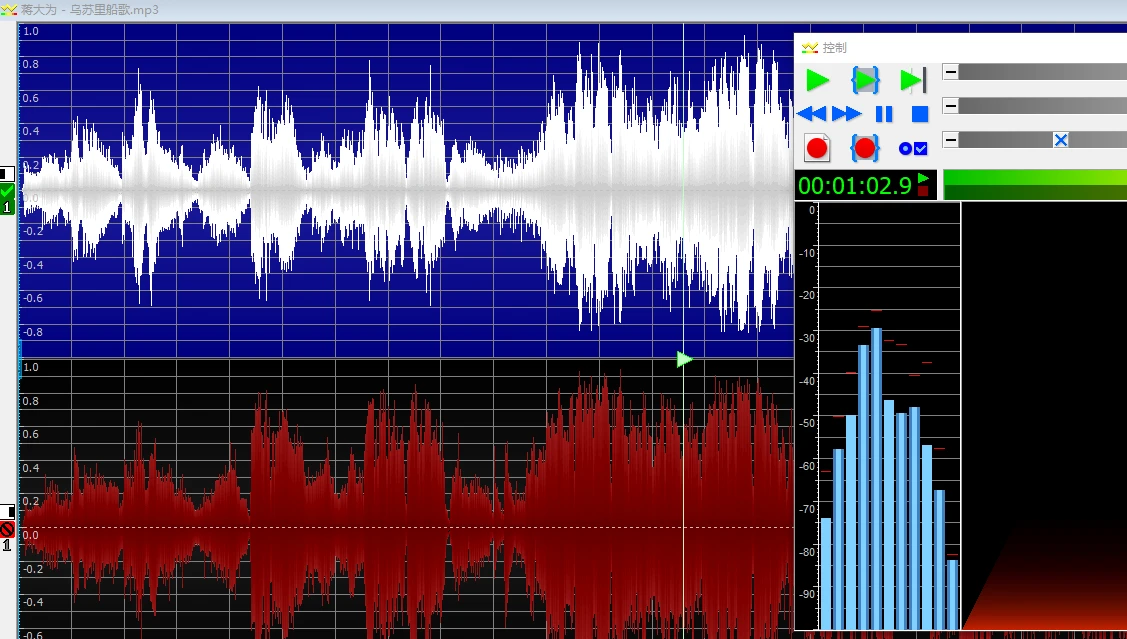Click the X handle on the bottom slider
Image resolution: width=1127 pixels, height=639 pixels.
(x=1061, y=140)
